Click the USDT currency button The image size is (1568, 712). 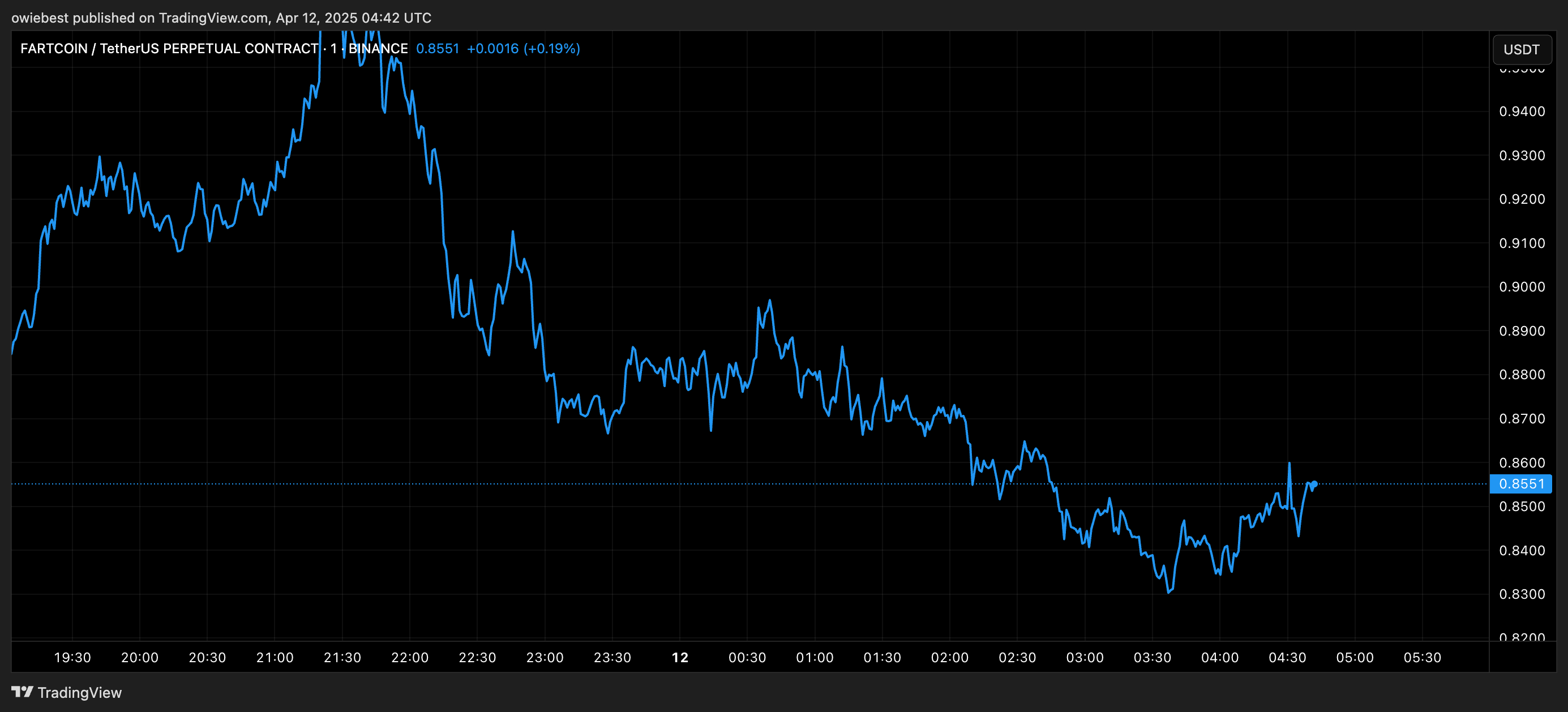tap(1521, 49)
